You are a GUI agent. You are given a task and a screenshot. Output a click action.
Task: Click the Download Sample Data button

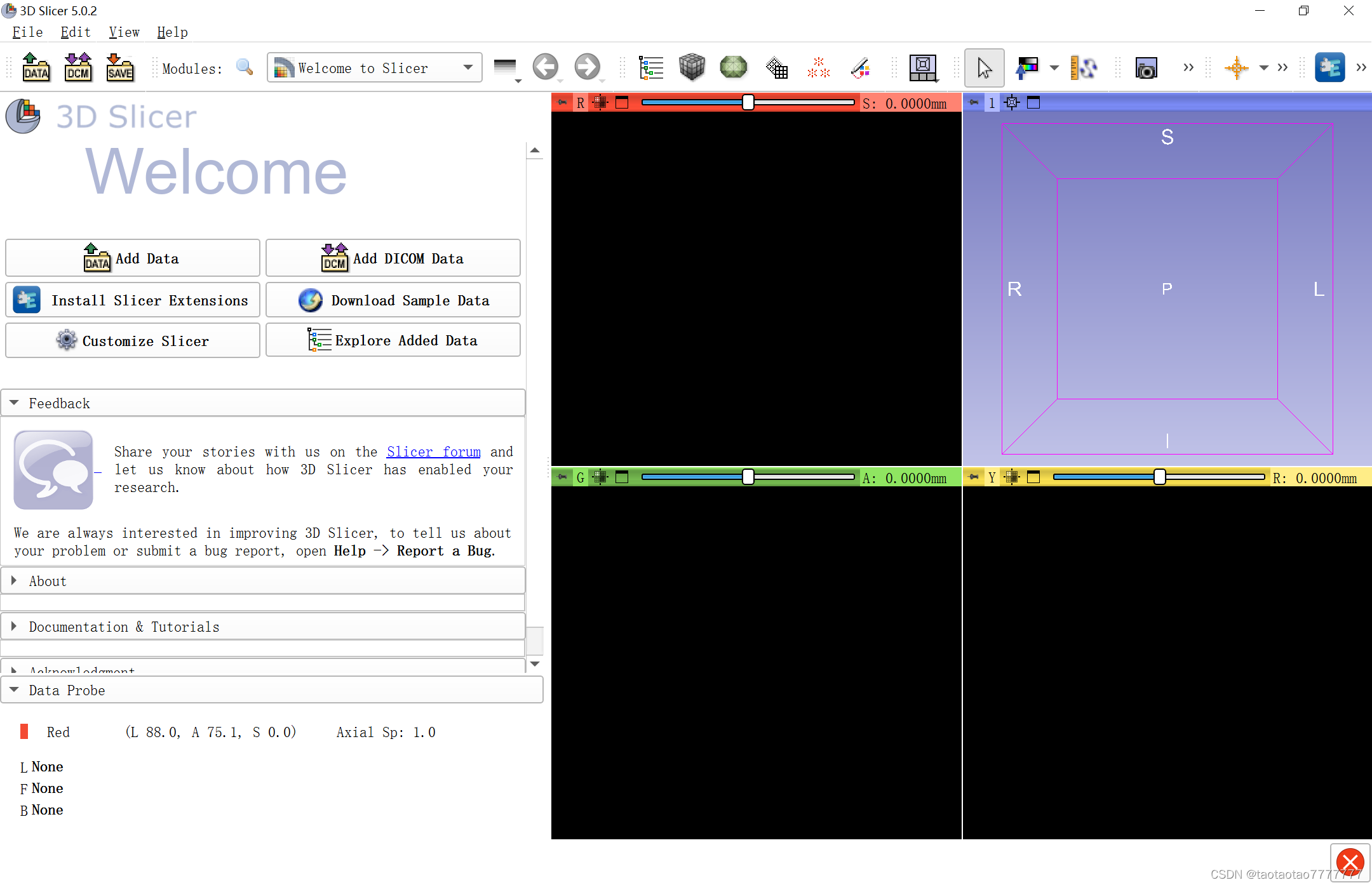pyautogui.click(x=393, y=300)
